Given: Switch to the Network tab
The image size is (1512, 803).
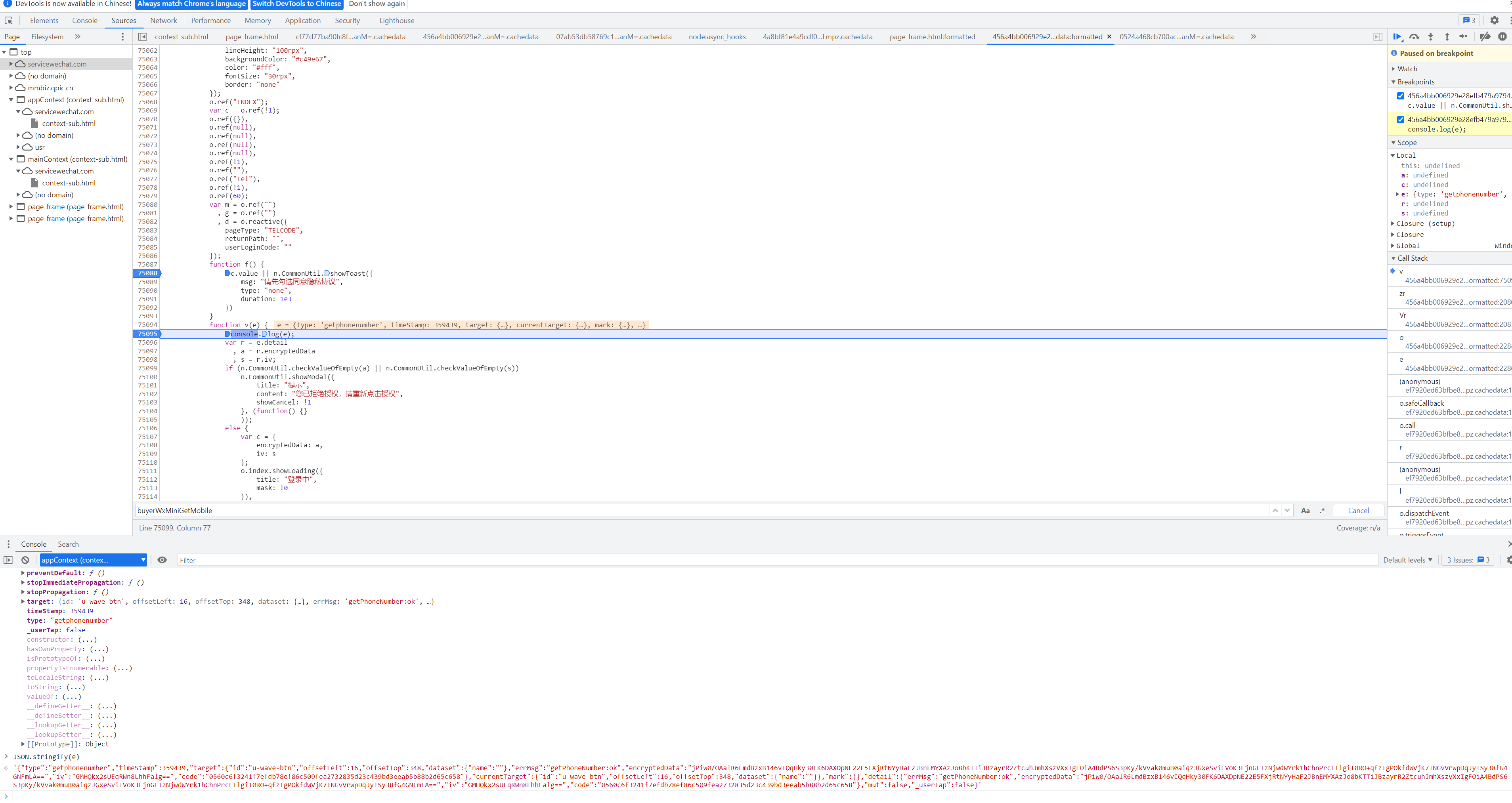Looking at the screenshot, I should pyautogui.click(x=163, y=21).
